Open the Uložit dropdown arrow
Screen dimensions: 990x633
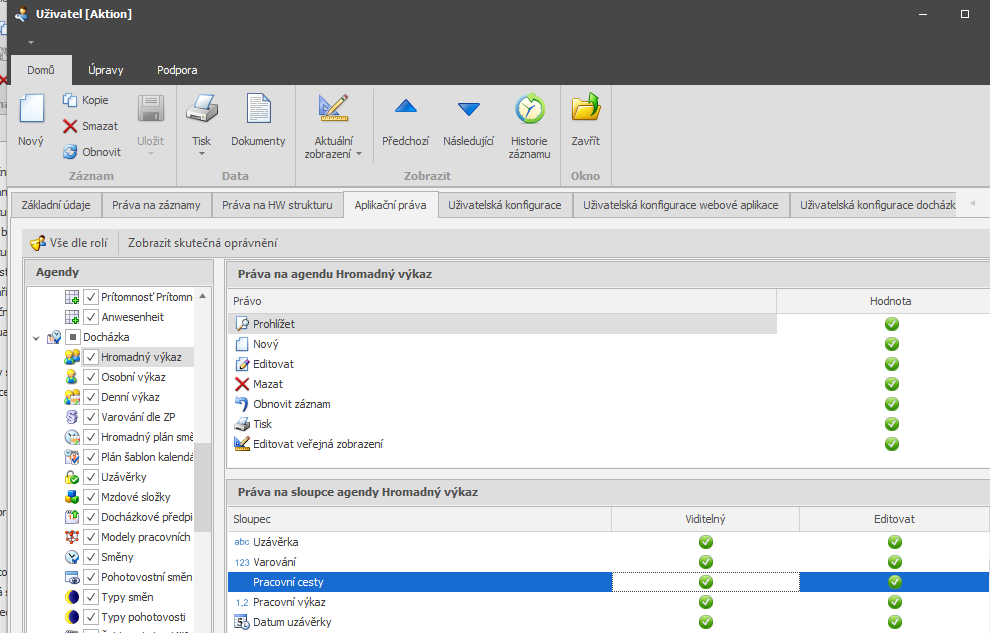pos(151,154)
